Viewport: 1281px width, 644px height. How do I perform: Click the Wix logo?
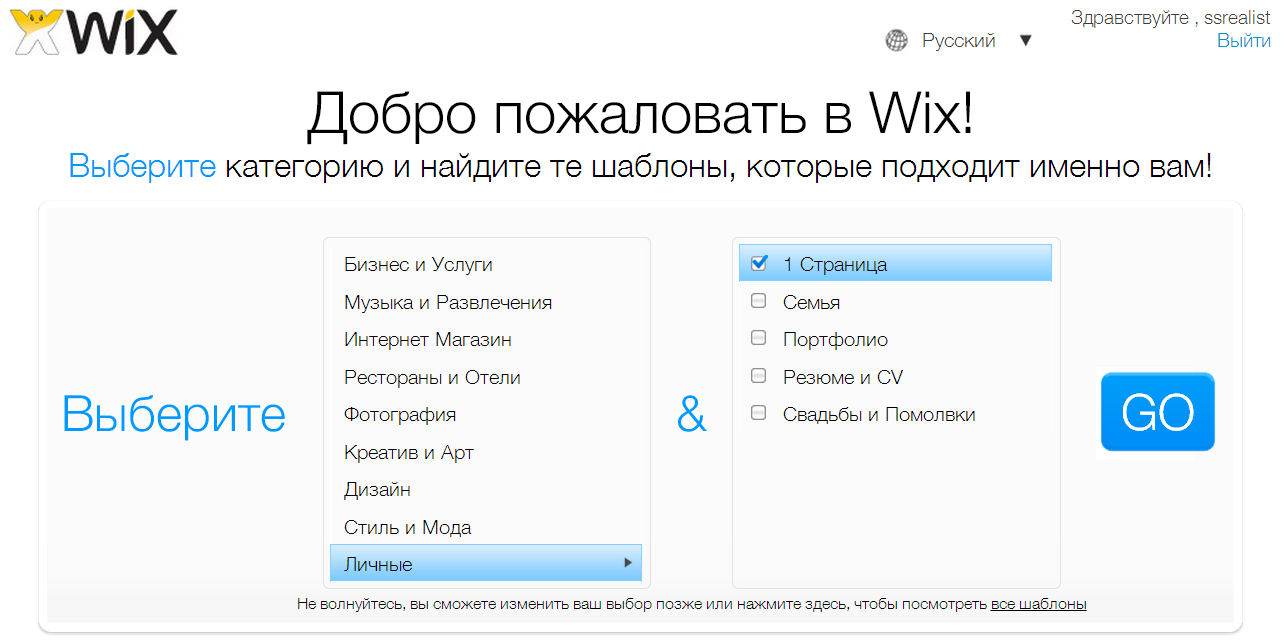pyautogui.click(x=94, y=31)
